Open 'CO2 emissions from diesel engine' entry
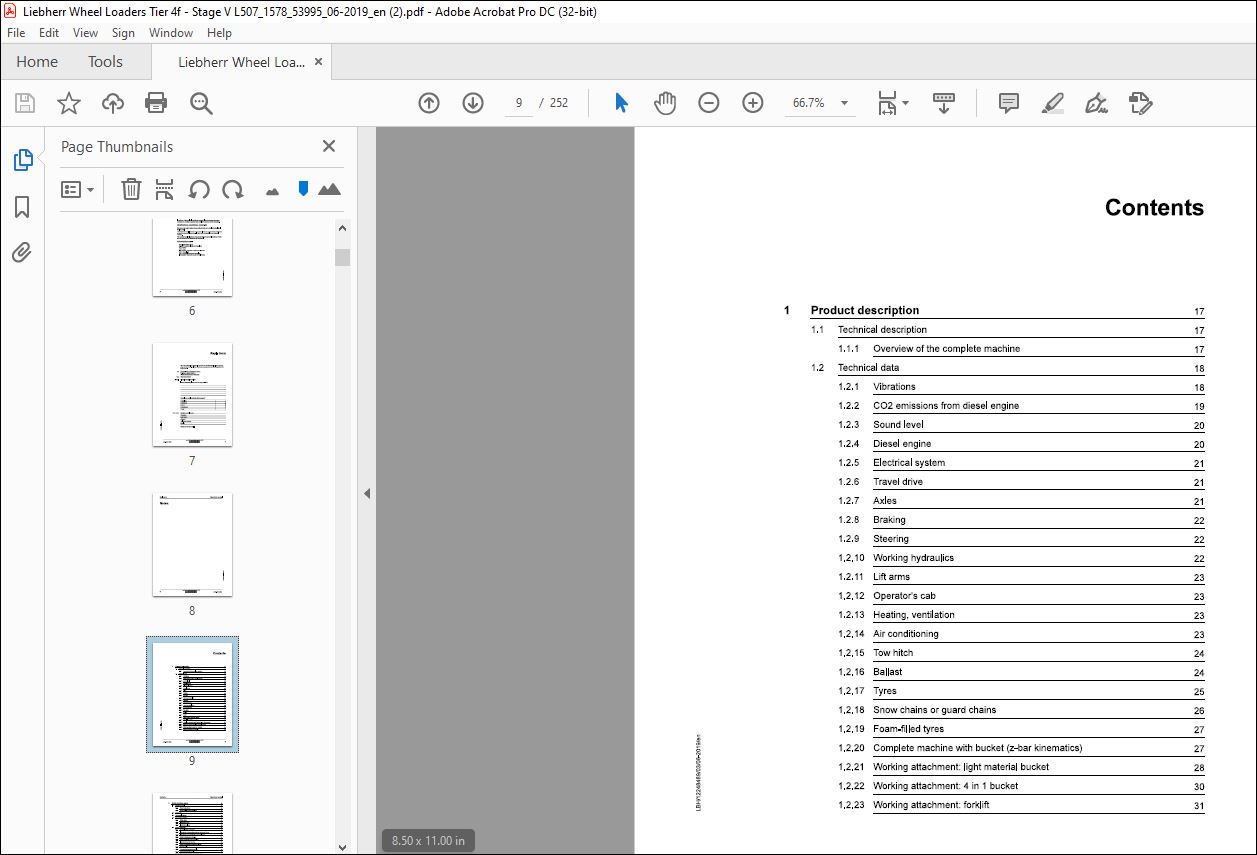This screenshot has width=1257, height=855. [x=946, y=405]
